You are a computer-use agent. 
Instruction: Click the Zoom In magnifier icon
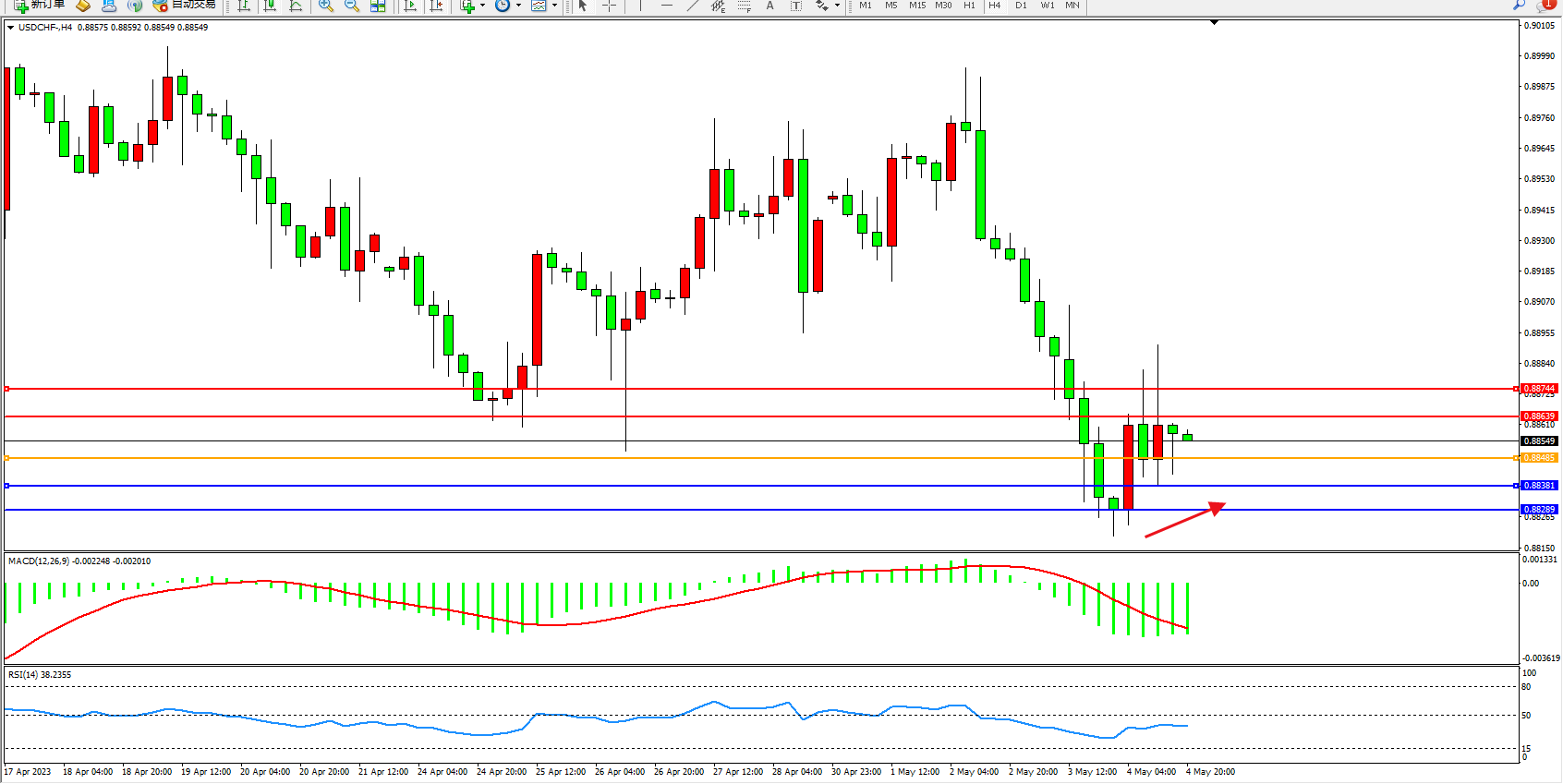pyautogui.click(x=325, y=6)
